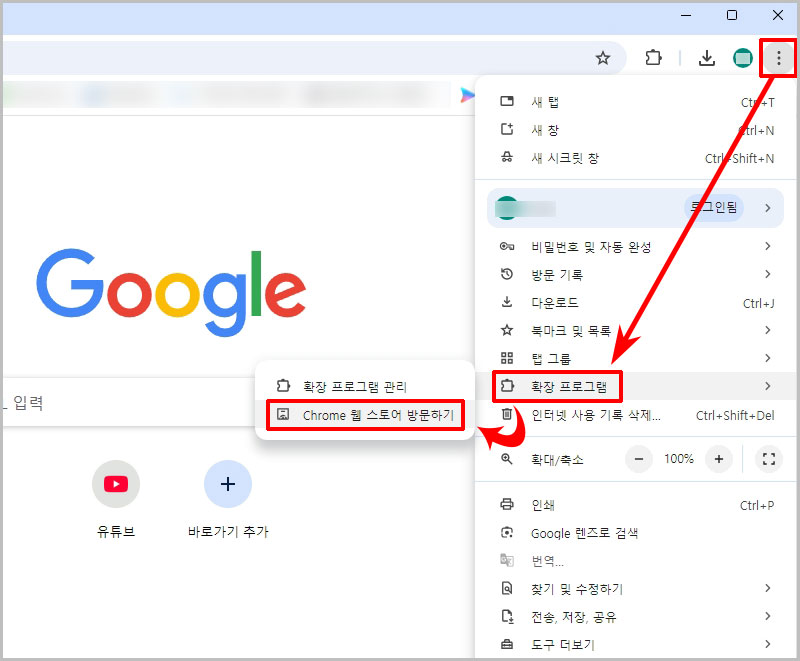Screen dimensions: 800x661
Task: Open Chrome's three-dot menu icon
Action: 778,57
